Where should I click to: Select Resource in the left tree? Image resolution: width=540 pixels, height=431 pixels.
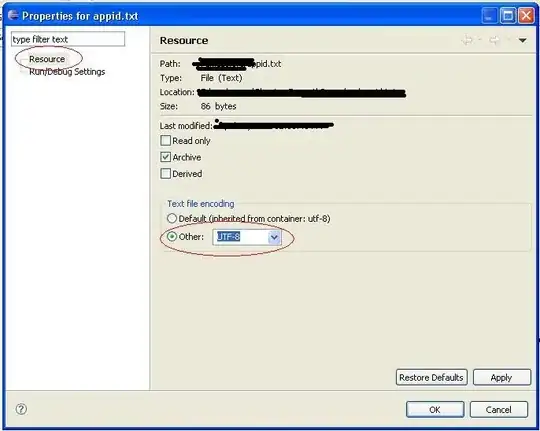pos(47,59)
